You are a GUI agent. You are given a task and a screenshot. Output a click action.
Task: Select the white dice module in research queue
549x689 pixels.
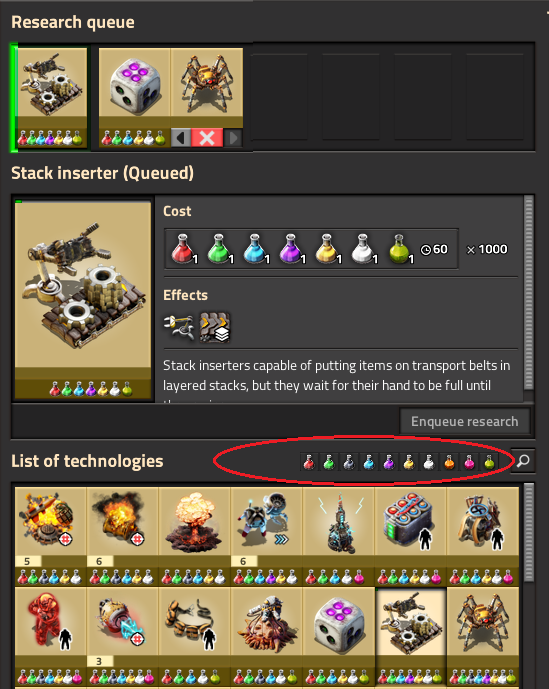coord(135,97)
